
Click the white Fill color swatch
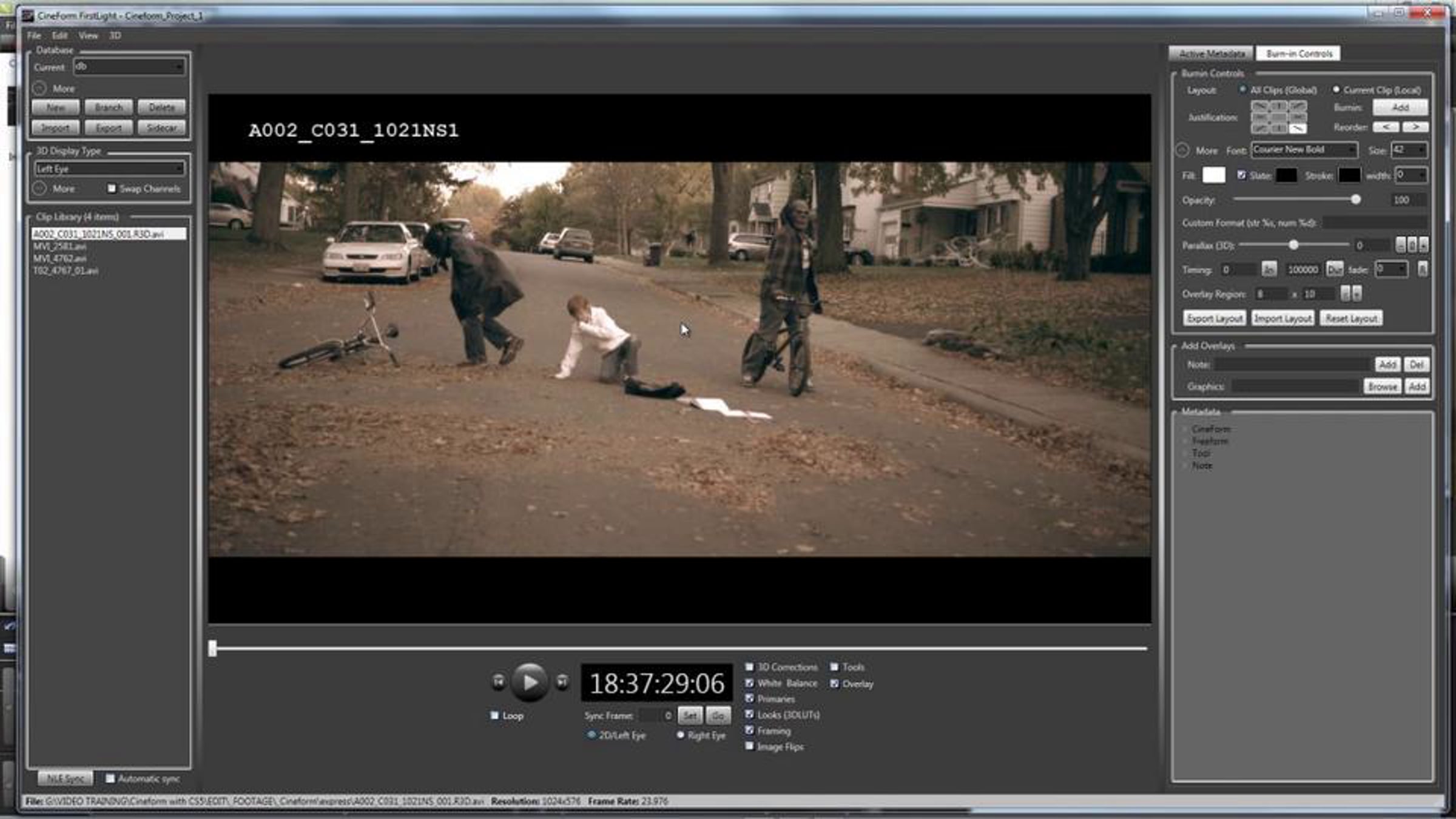1213,175
